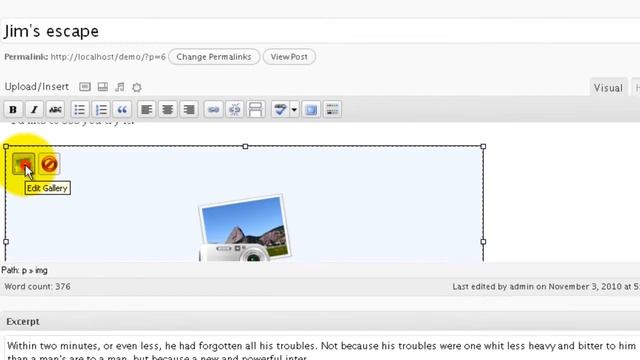The width and height of the screenshot is (640, 360).
Task: Click the permalink URL text
Action: point(108,57)
